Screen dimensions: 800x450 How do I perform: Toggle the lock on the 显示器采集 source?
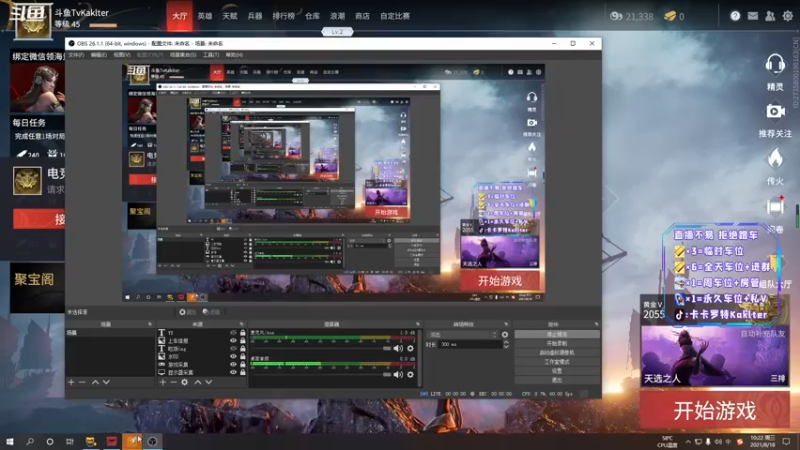[243, 372]
